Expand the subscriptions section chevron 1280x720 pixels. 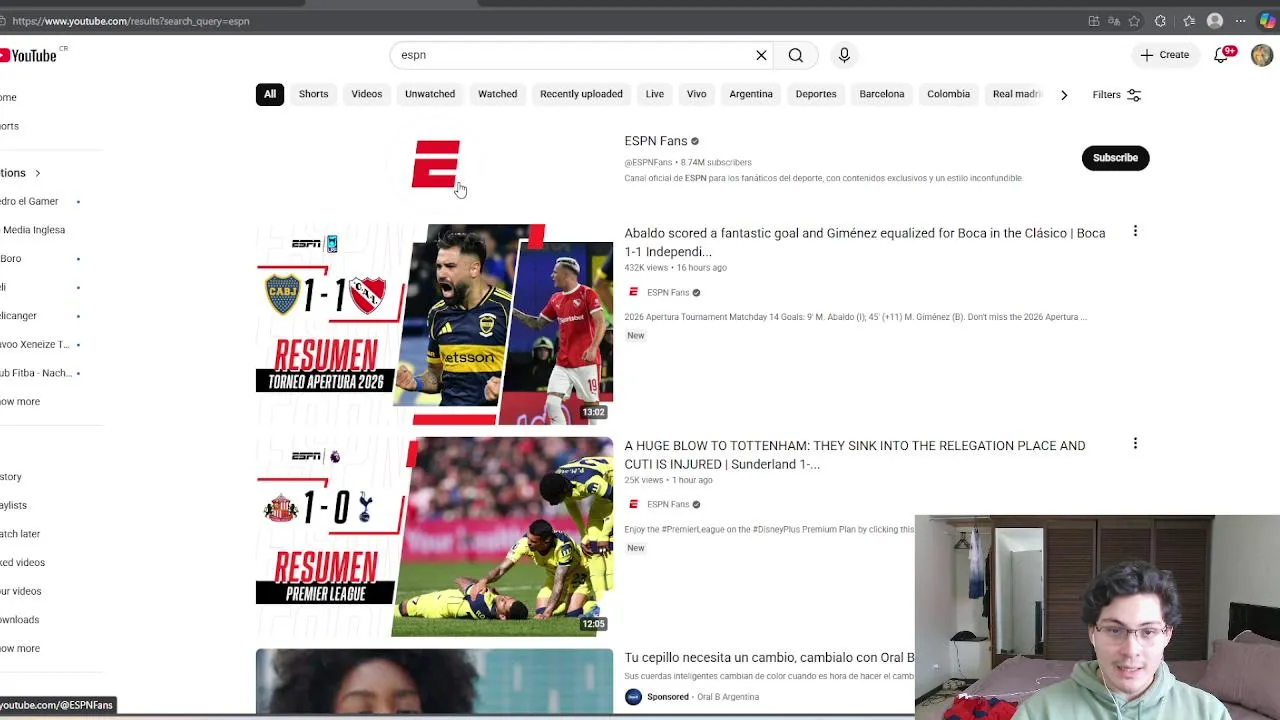point(37,173)
